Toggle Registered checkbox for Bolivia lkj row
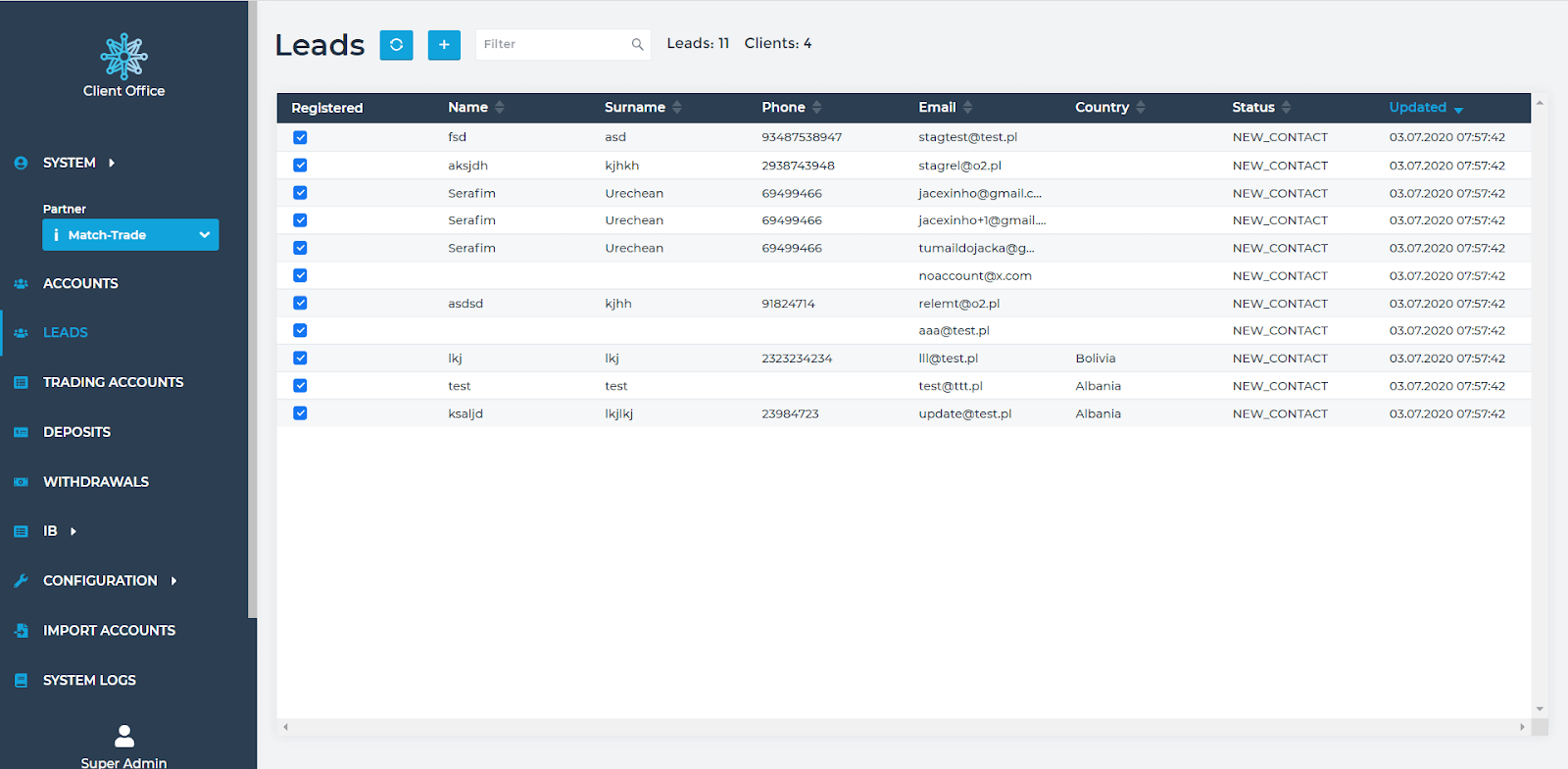1568x769 pixels. point(300,359)
